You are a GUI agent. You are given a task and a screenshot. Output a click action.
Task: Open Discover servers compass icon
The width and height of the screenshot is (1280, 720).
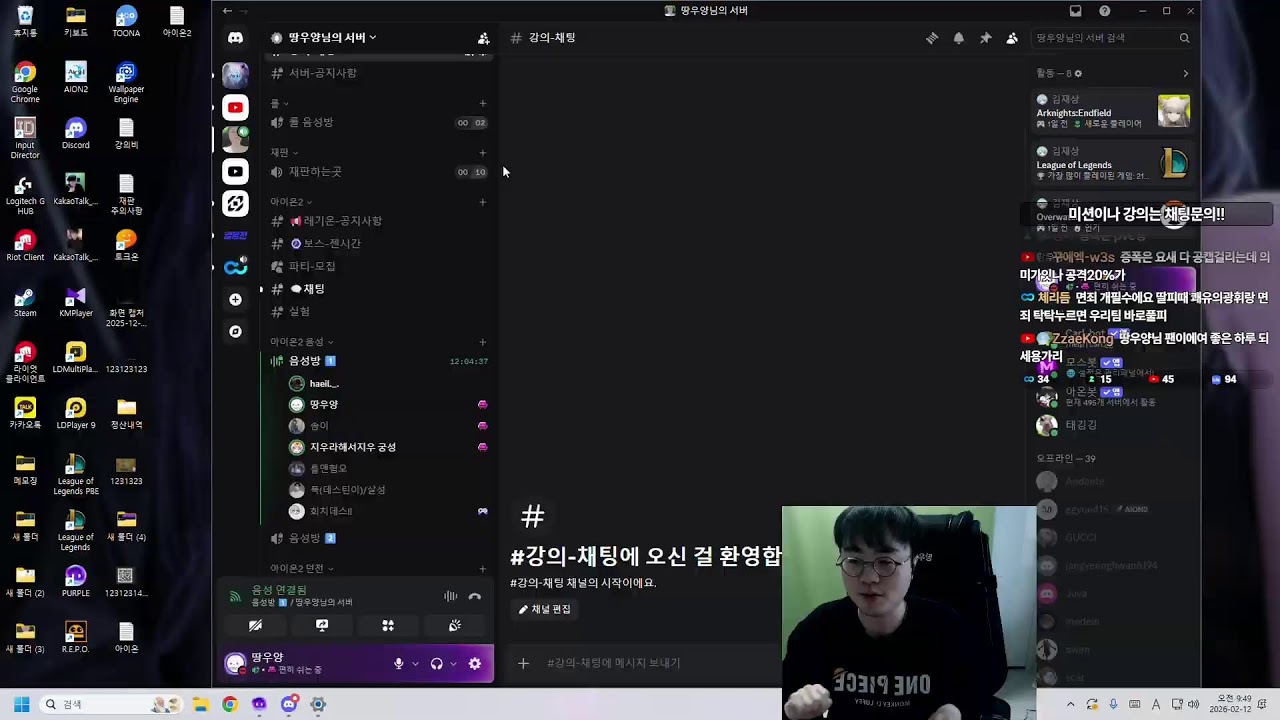pos(235,331)
